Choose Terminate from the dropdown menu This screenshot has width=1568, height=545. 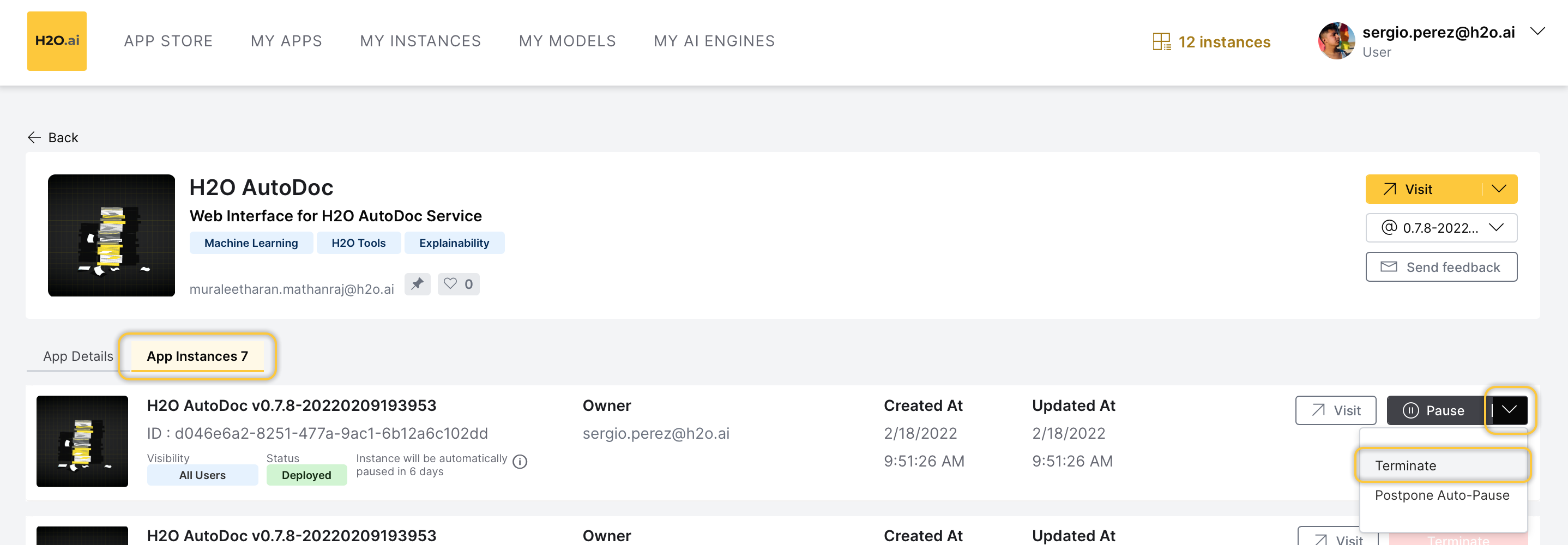pyautogui.click(x=1443, y=465)
